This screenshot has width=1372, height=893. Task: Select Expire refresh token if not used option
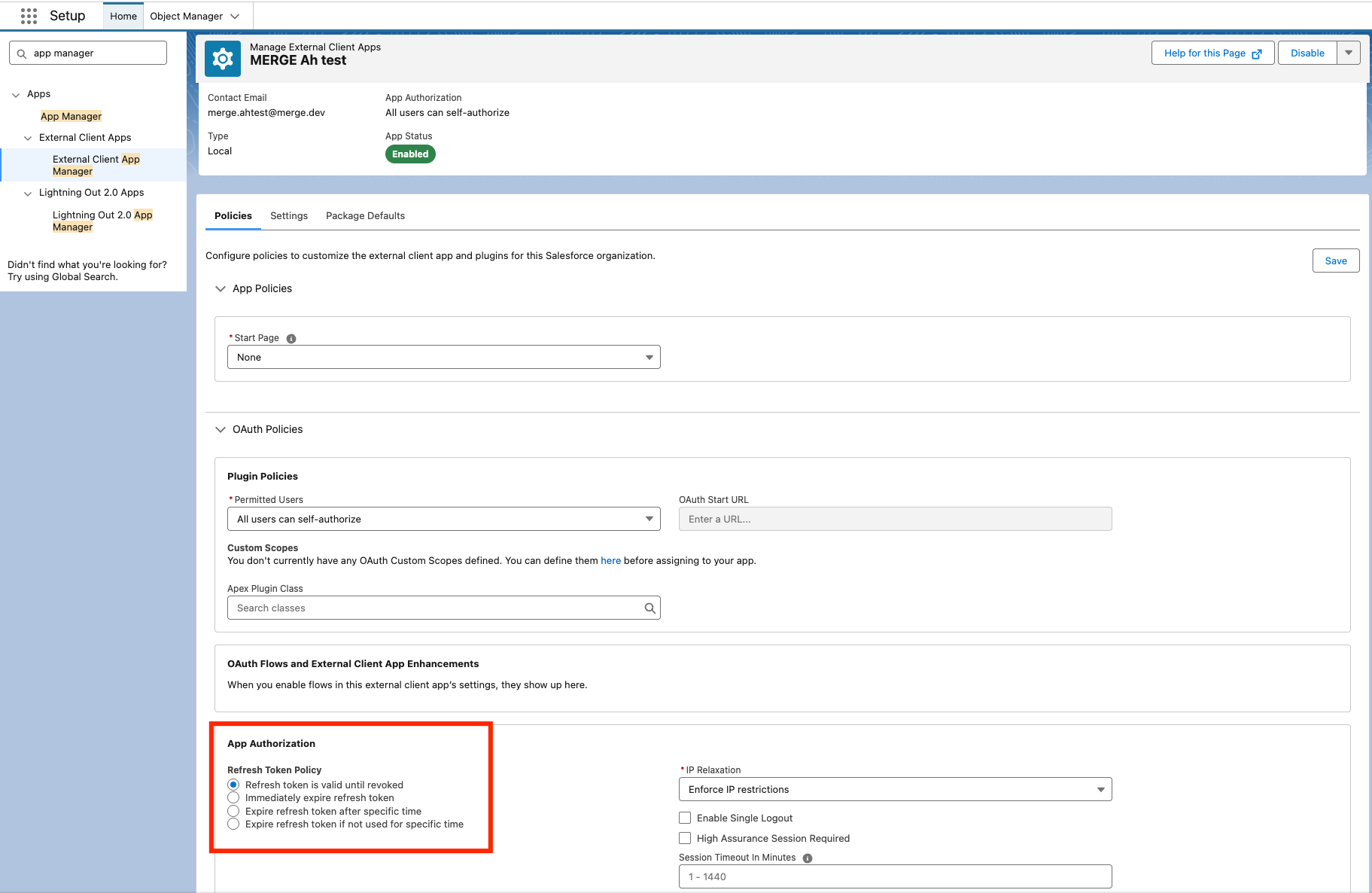click(x=233, y=824)
